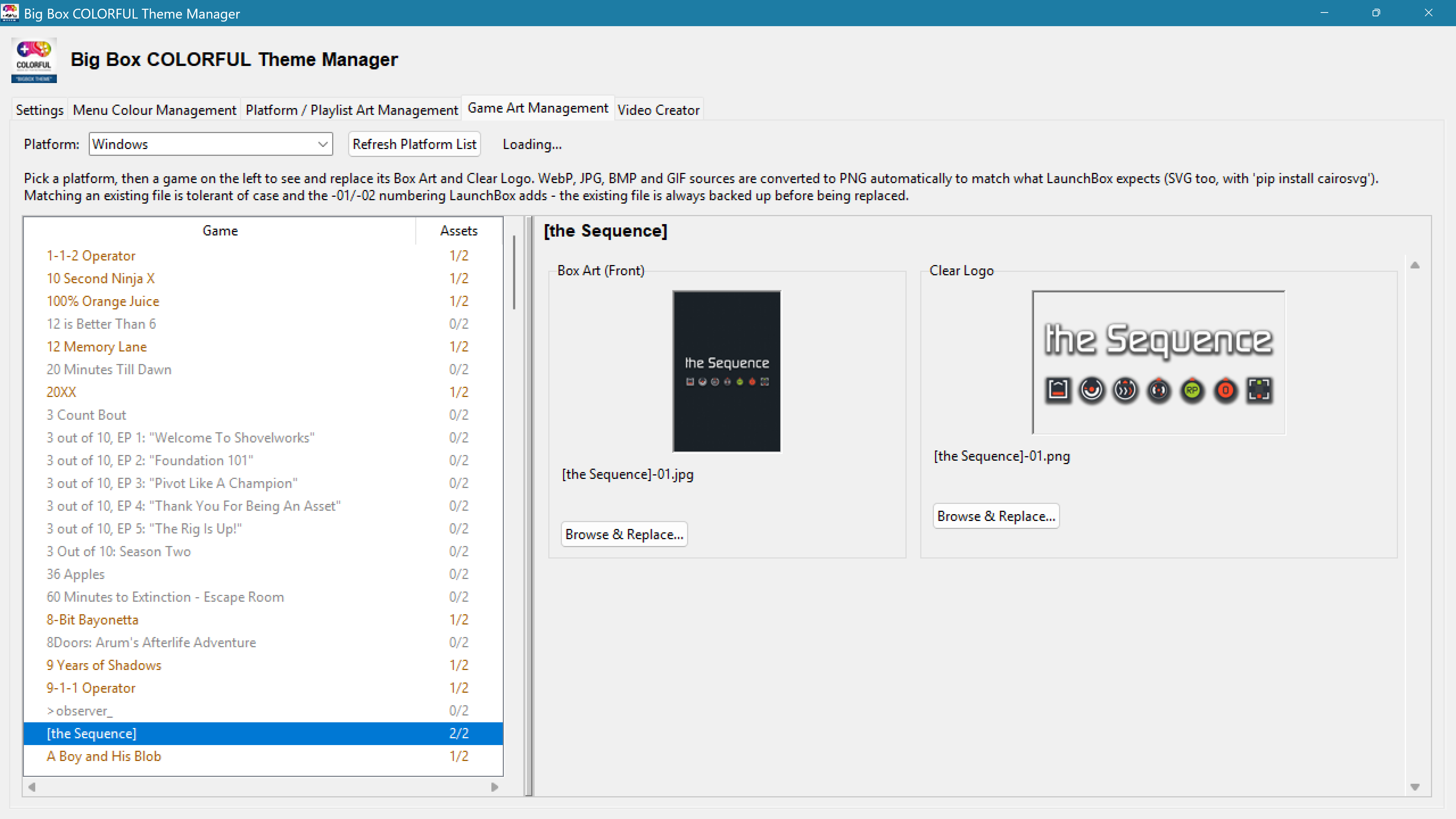Click Browse & Replace for Box Art
Screen dimensions: 1456x819
point(624,534)
